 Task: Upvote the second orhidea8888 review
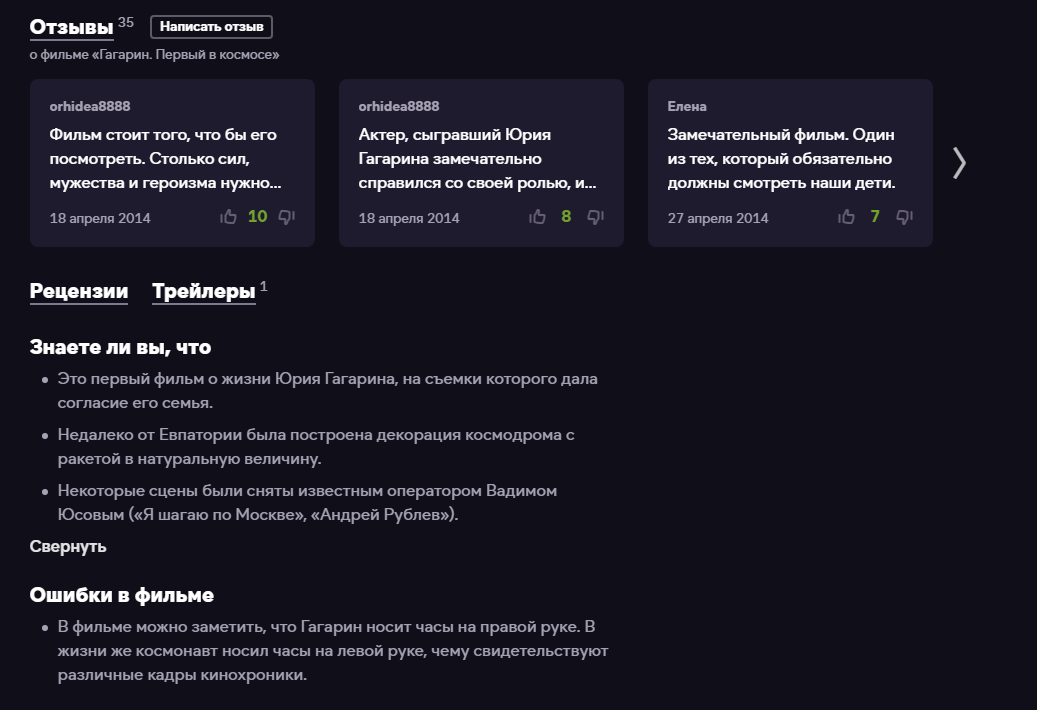[x=536, y=216]
